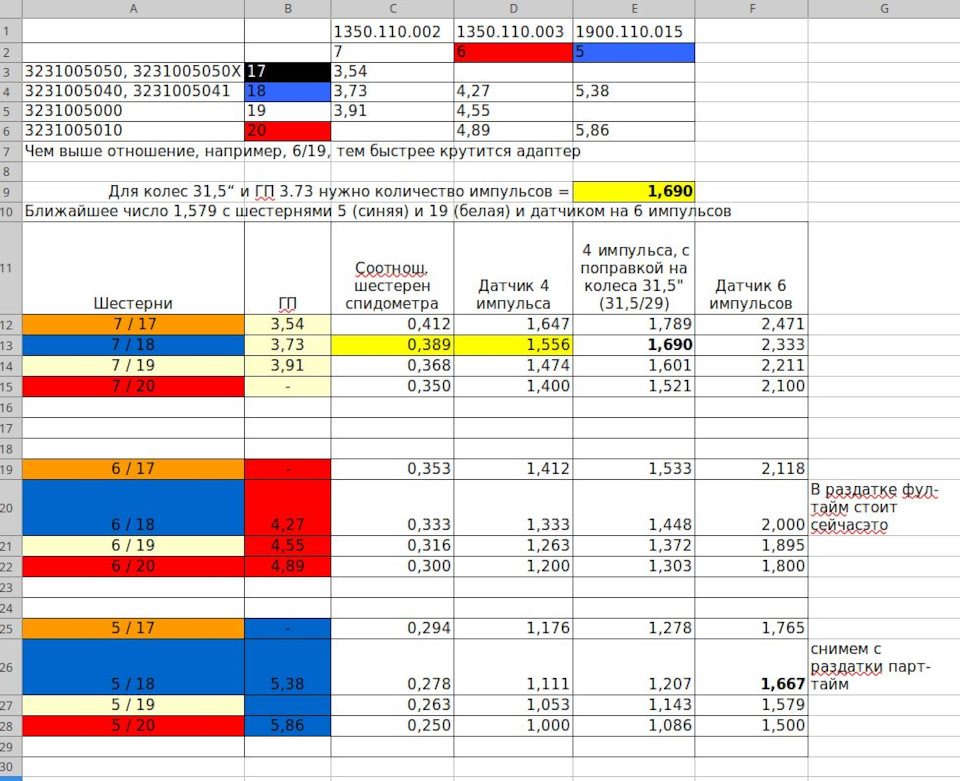This screenshot has height=781, width=960.
Task: Click the value 2,471 in column F
Action: point(751,324)
